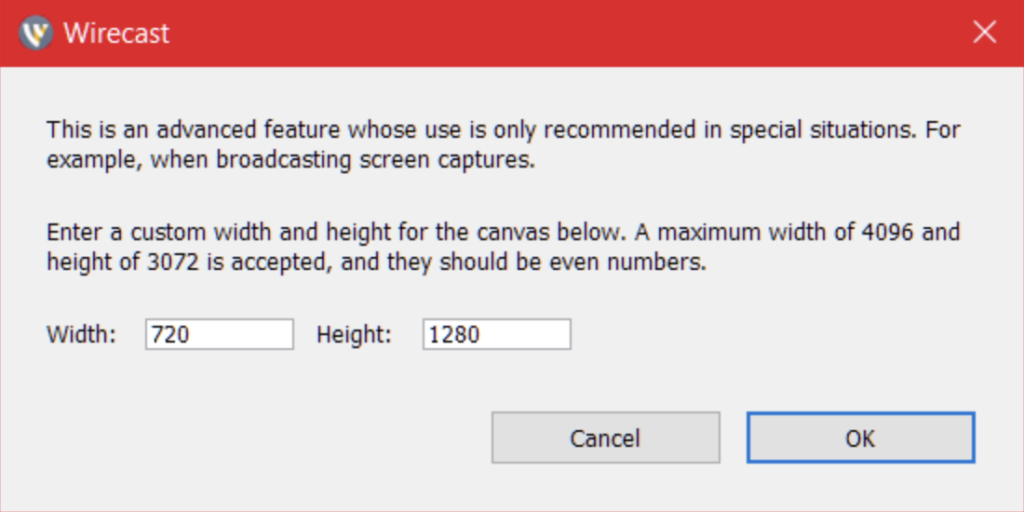Click the "Height:" label
This screenshot has height=512, width=1024.
[x=354, y=334]
